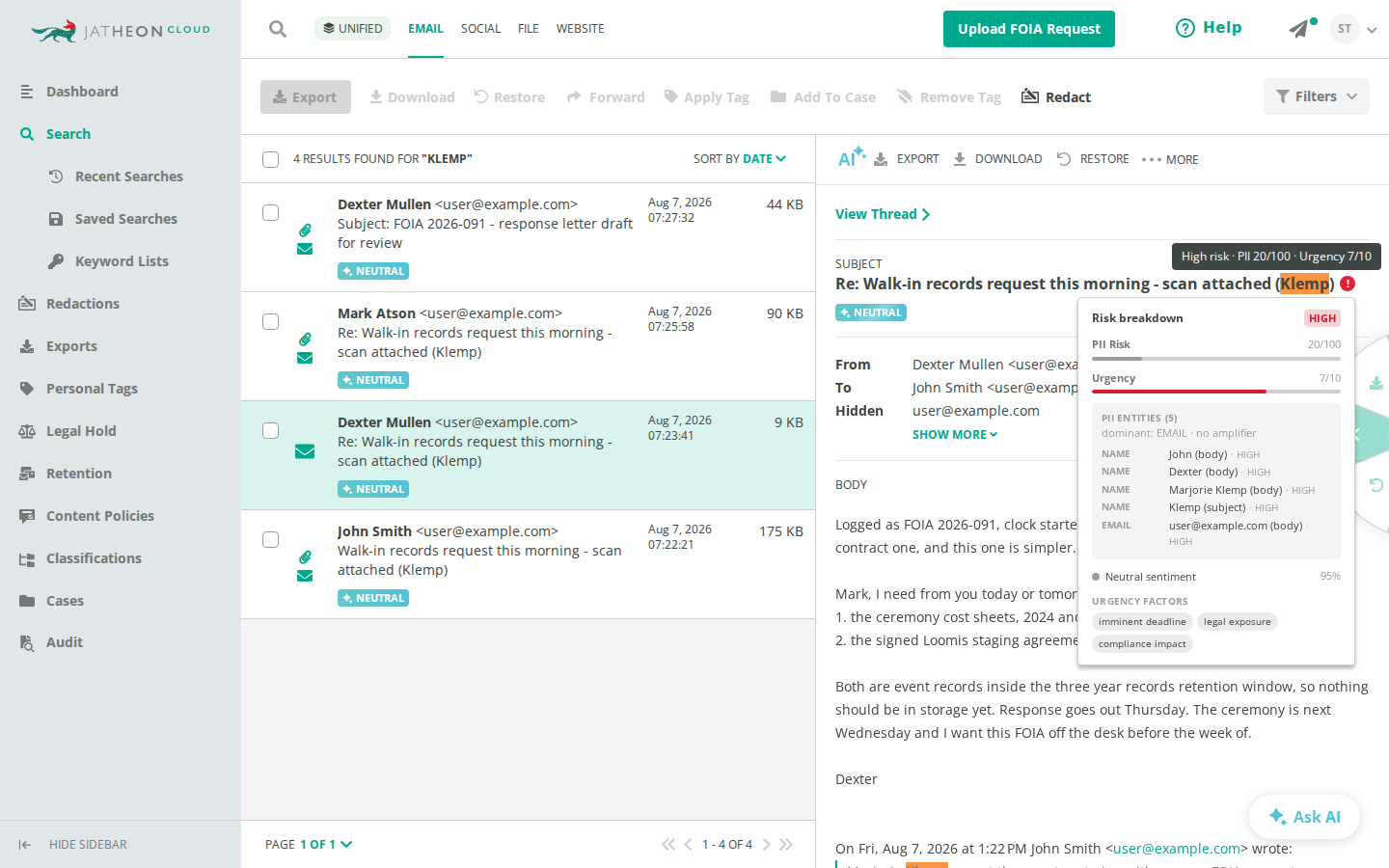The image size is (1389, 868).
Task: Switch to the FILE tab
Action: (x=529, y=29)
